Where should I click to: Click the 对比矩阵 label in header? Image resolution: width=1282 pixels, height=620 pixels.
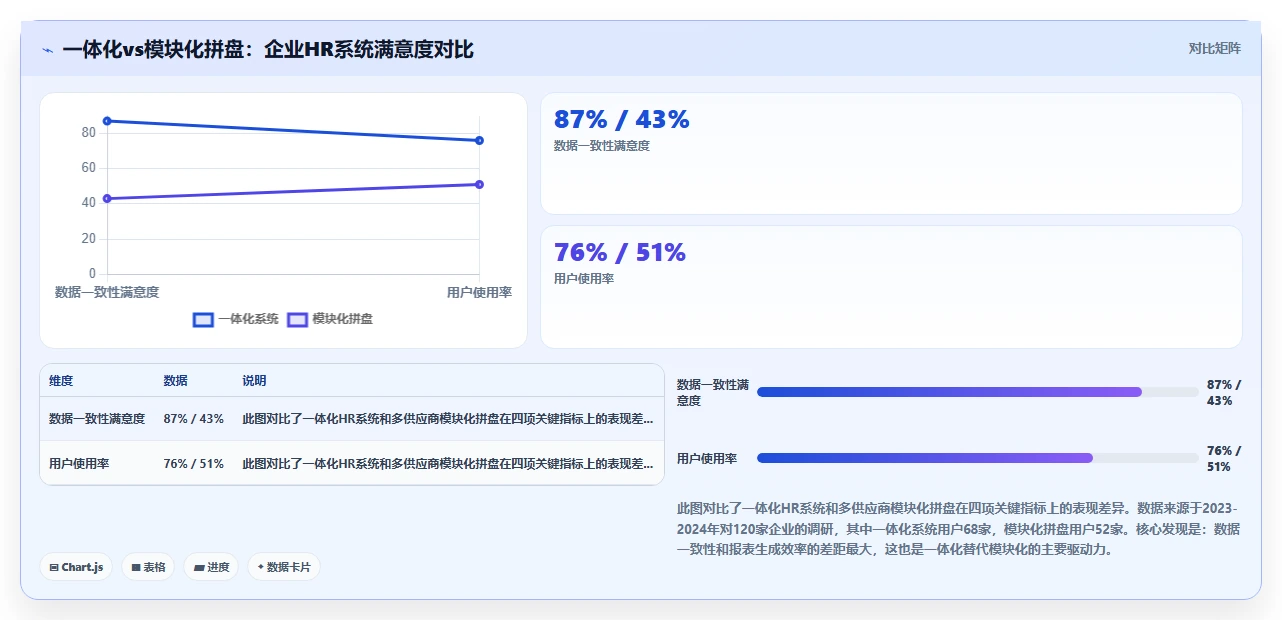1215,48
